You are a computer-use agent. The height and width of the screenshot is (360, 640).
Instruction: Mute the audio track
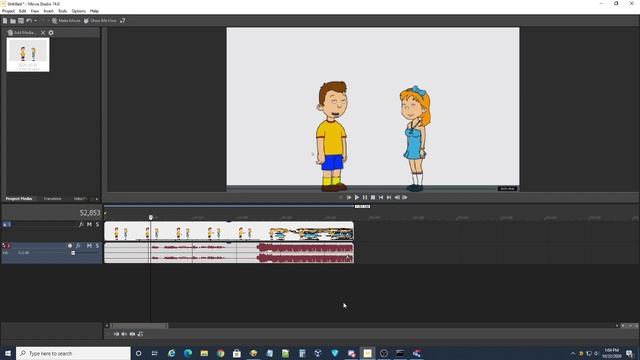tap(89, 246)
